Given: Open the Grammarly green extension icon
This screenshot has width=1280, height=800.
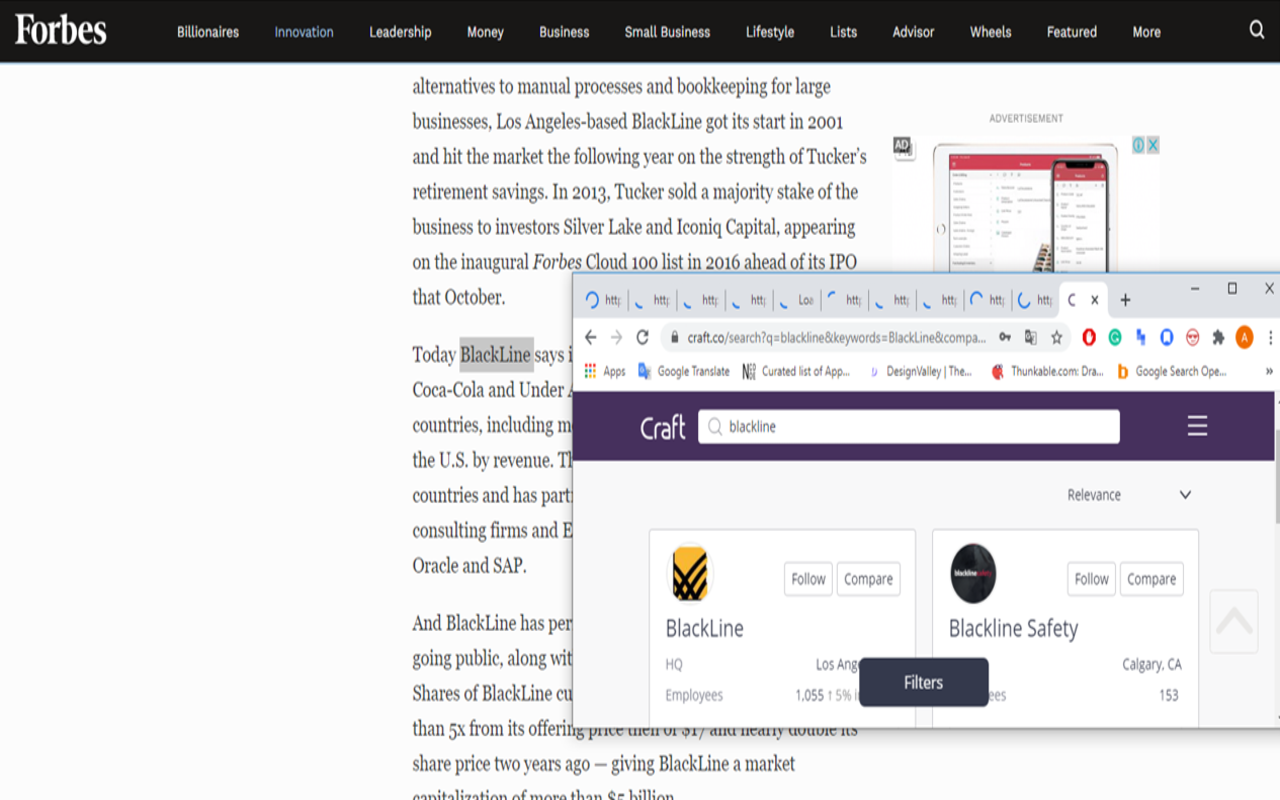Looking at the screenshot, I should (x=1115, y=338).
